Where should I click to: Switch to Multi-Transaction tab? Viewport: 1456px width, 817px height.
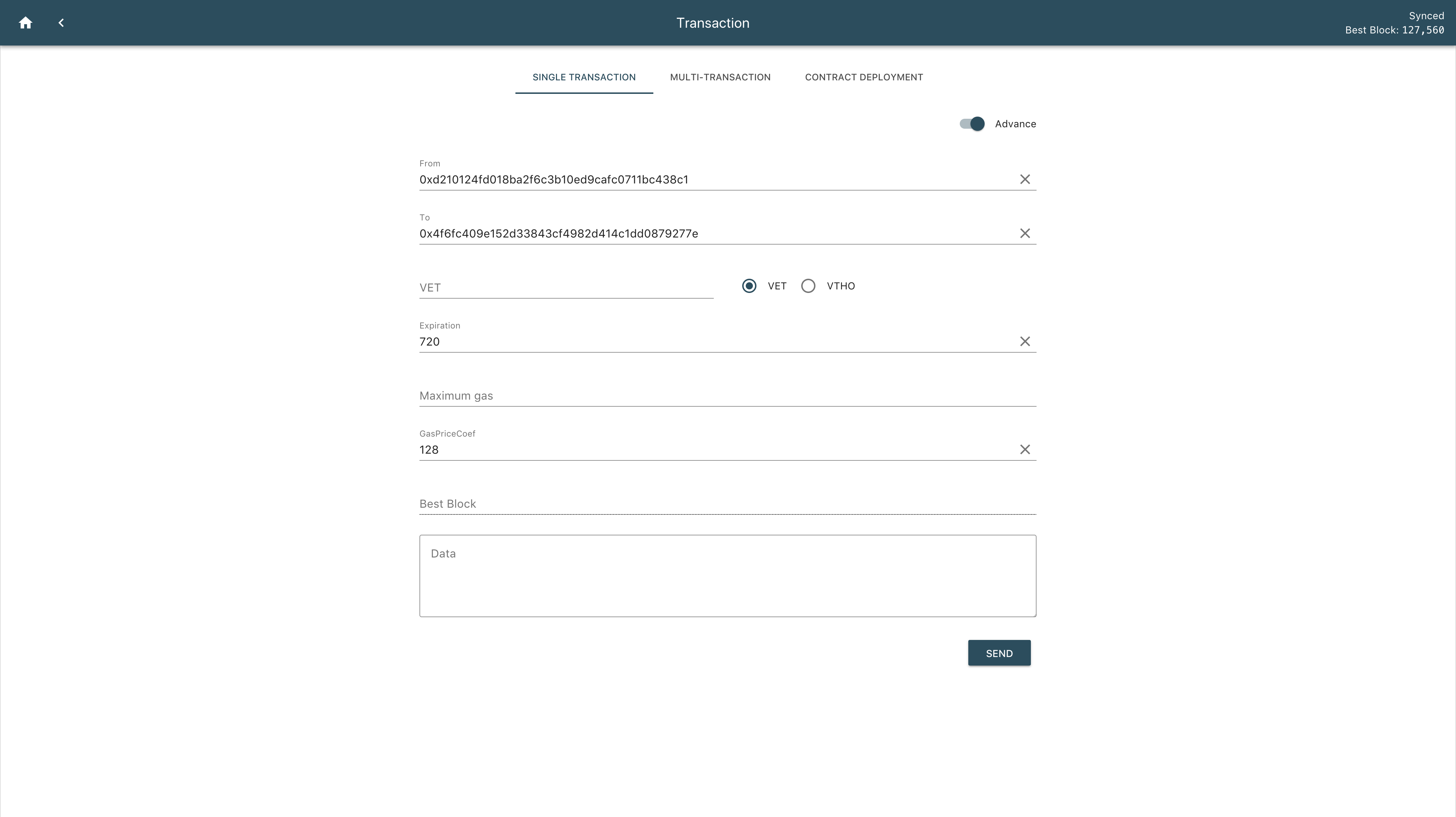click(720, 77)
